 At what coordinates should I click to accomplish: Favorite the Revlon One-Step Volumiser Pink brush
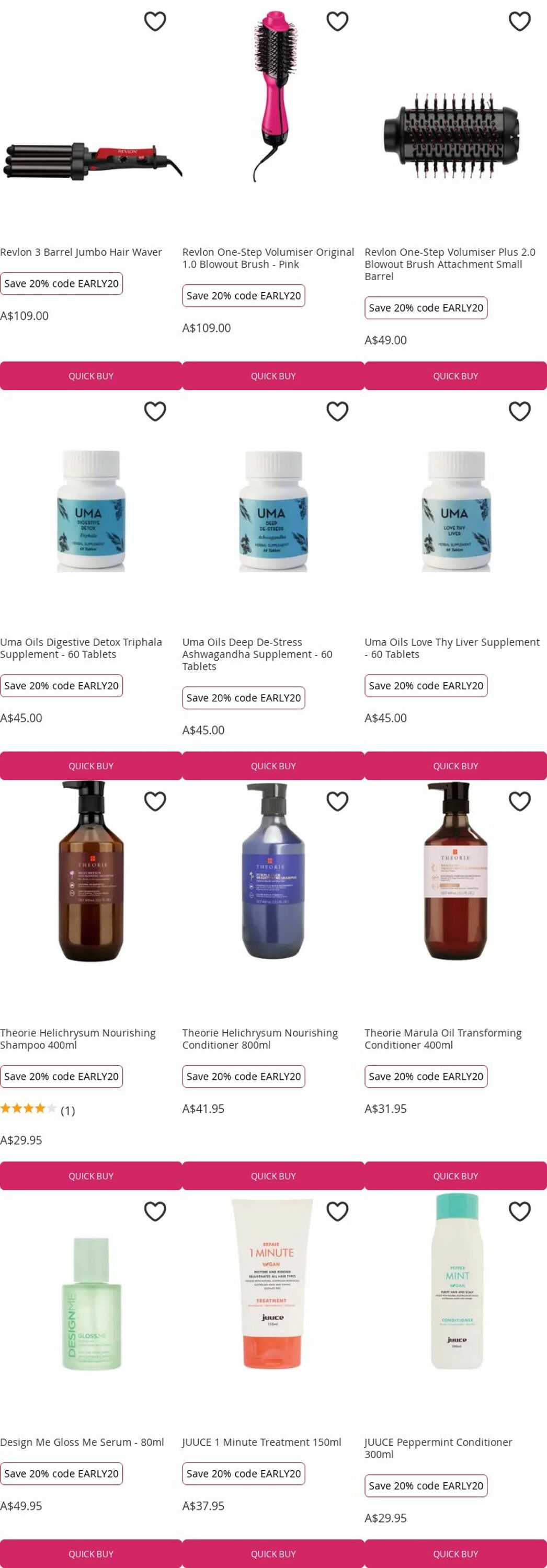[337, 21]
